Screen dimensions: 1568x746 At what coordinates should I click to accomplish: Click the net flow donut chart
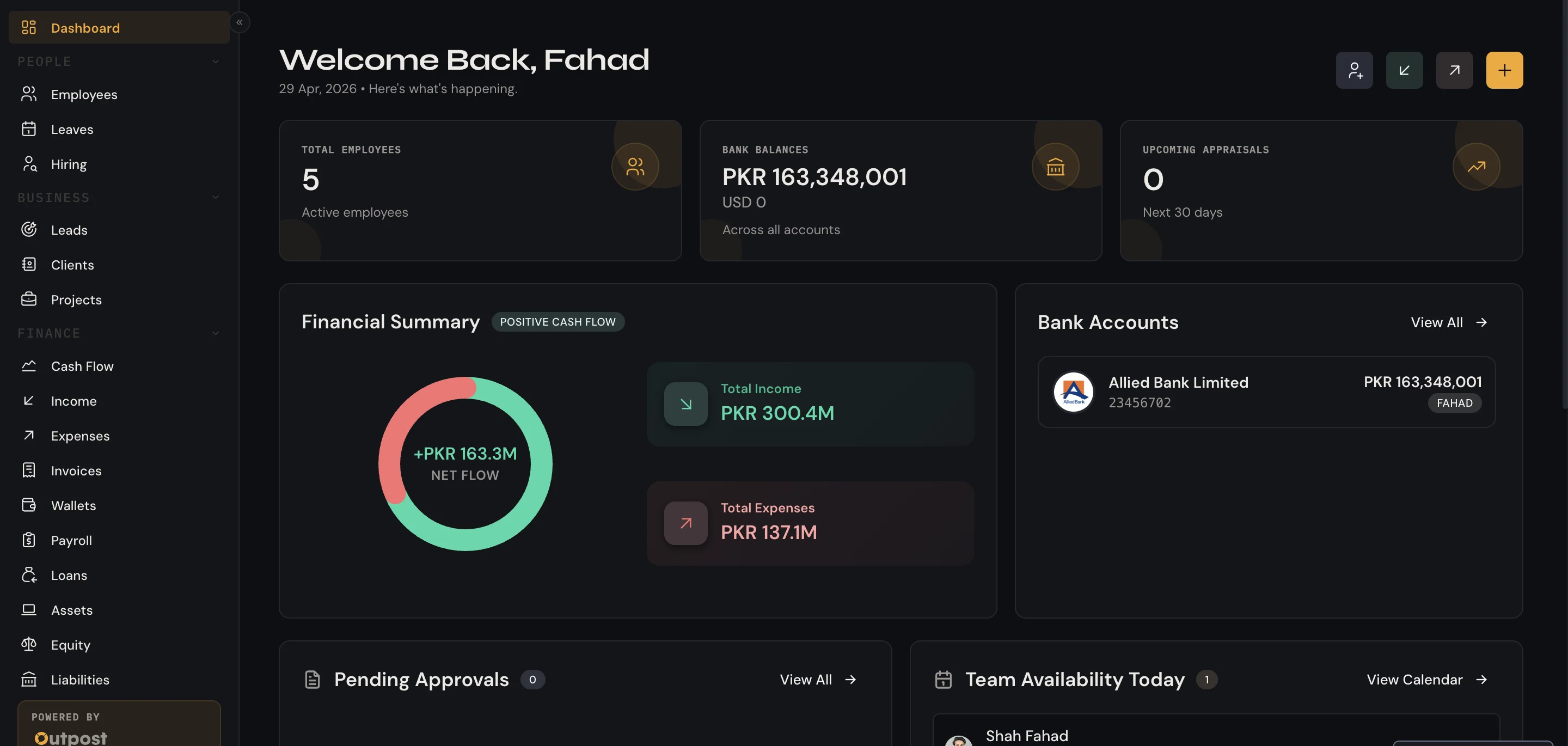point(465,463)
